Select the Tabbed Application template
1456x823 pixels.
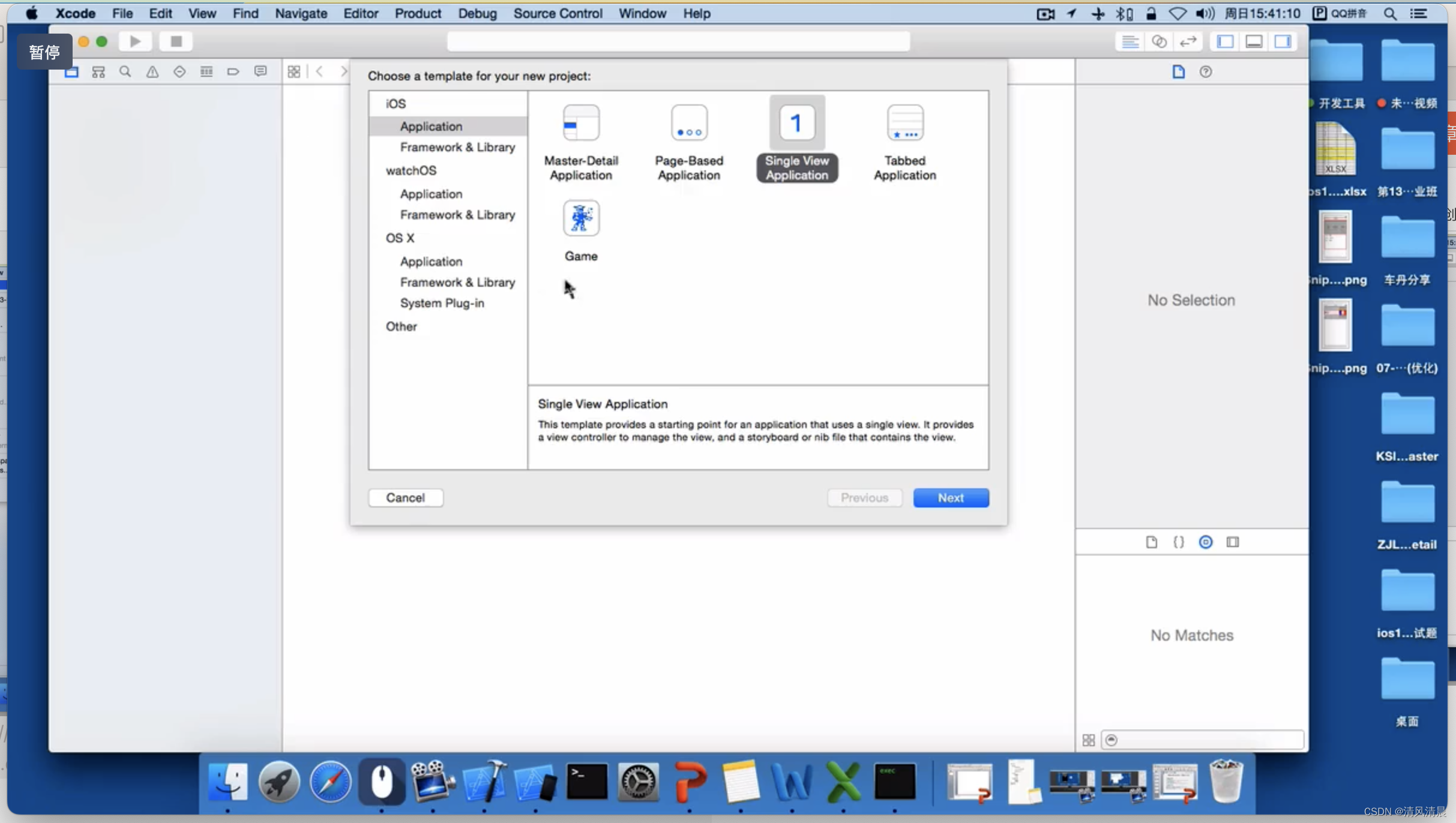tap(904, 143)
